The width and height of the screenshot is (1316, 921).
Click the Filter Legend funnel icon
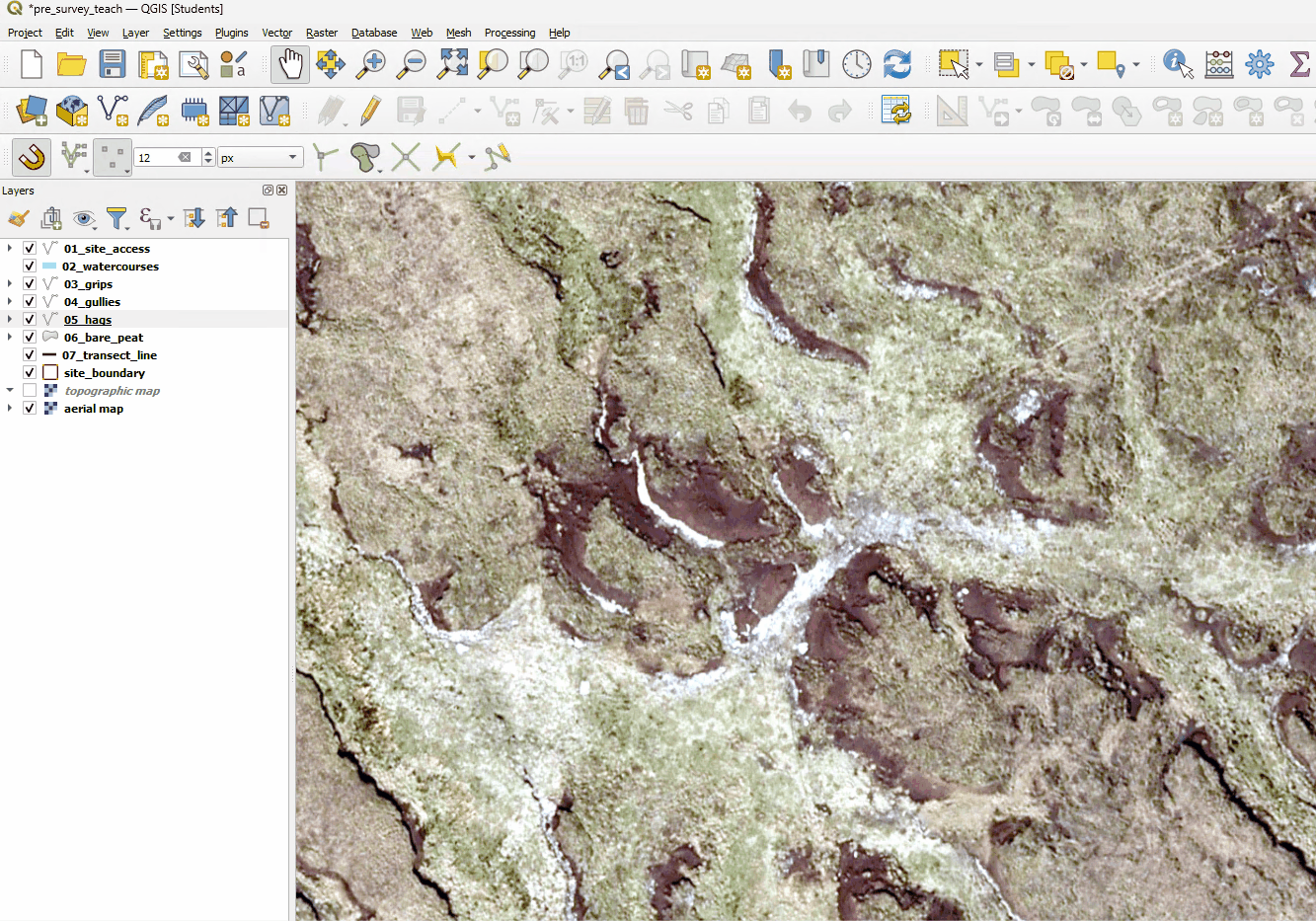(x=116, y=218)
